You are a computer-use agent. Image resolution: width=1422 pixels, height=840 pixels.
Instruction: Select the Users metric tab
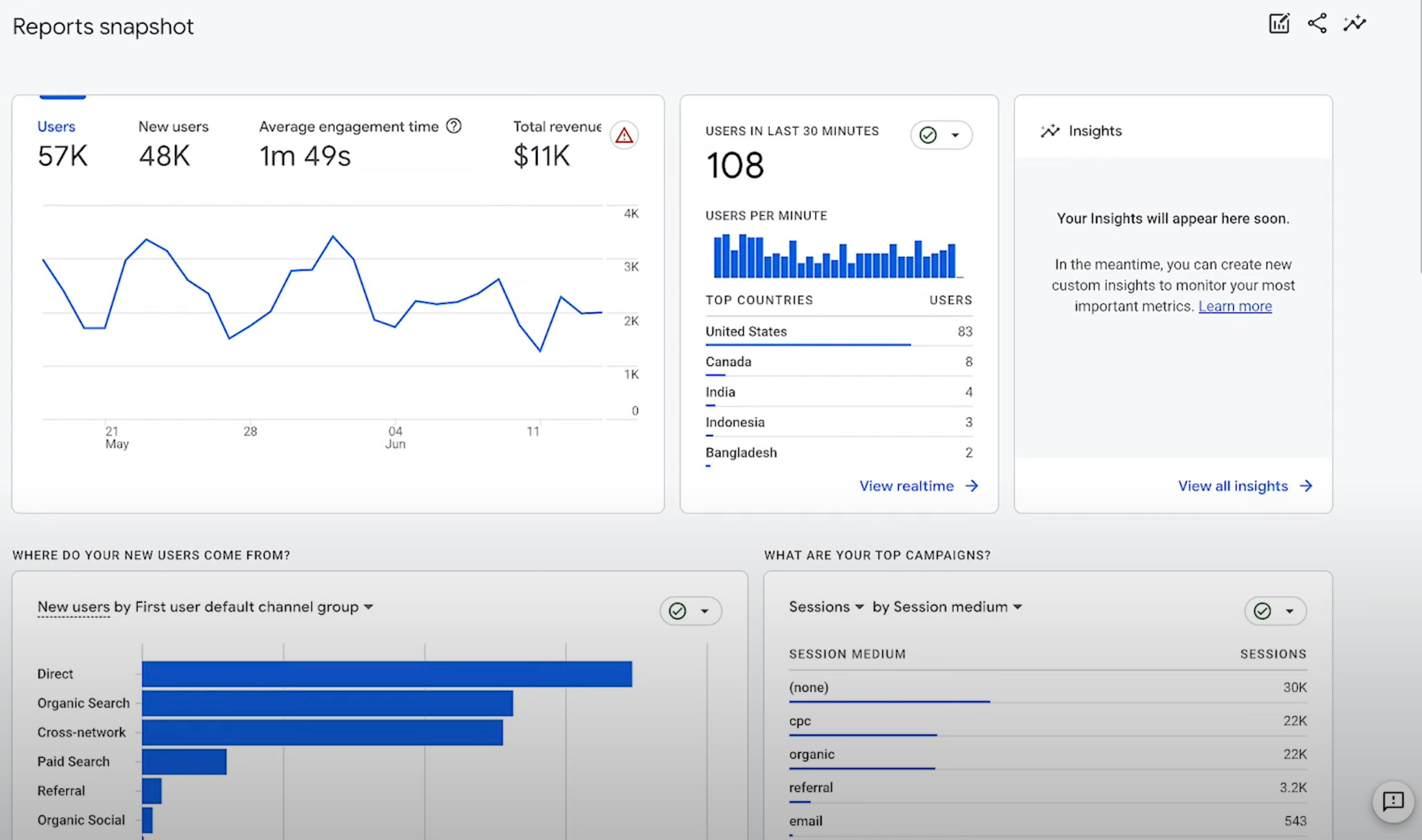point(56,126)
